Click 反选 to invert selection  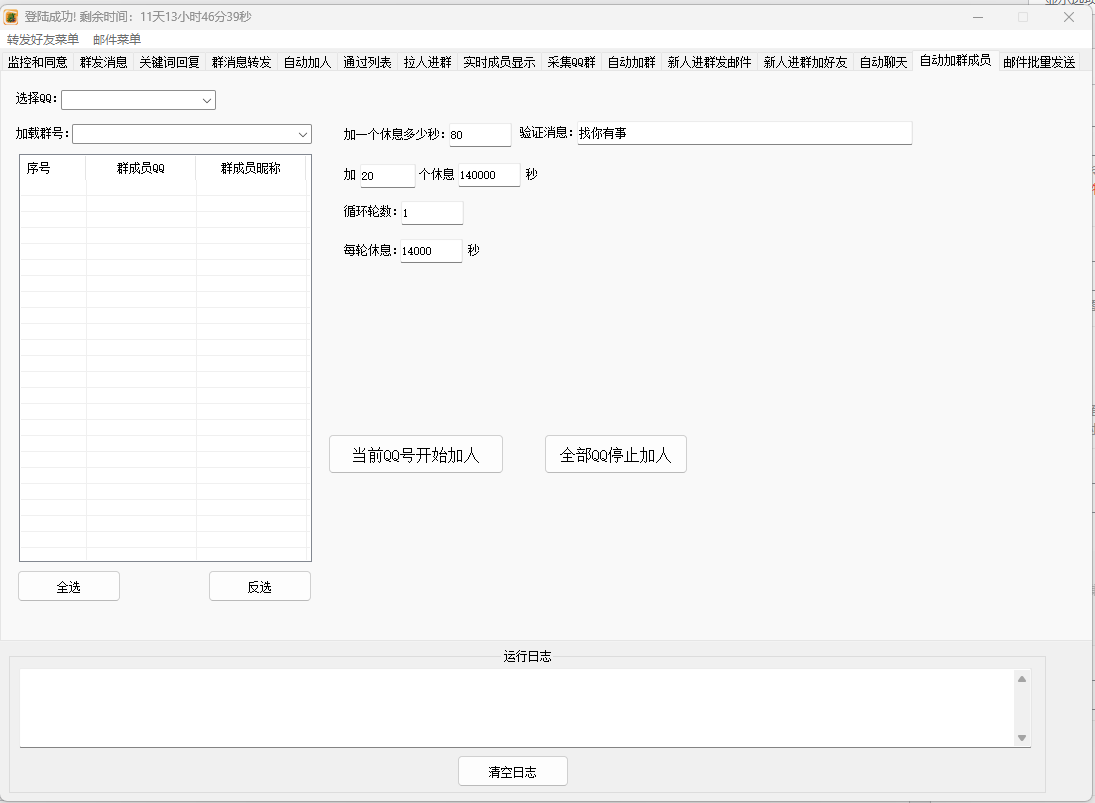[x=259, y=586]
